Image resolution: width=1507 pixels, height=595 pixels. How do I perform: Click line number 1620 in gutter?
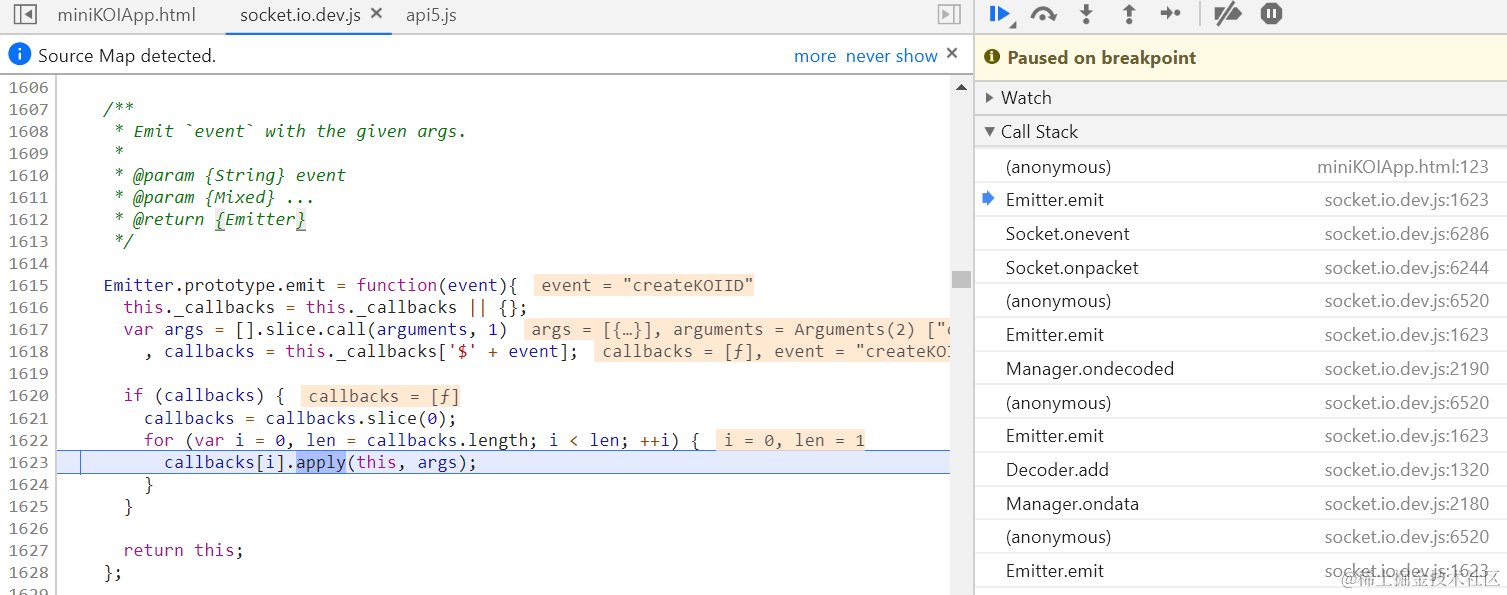[28, 395]
